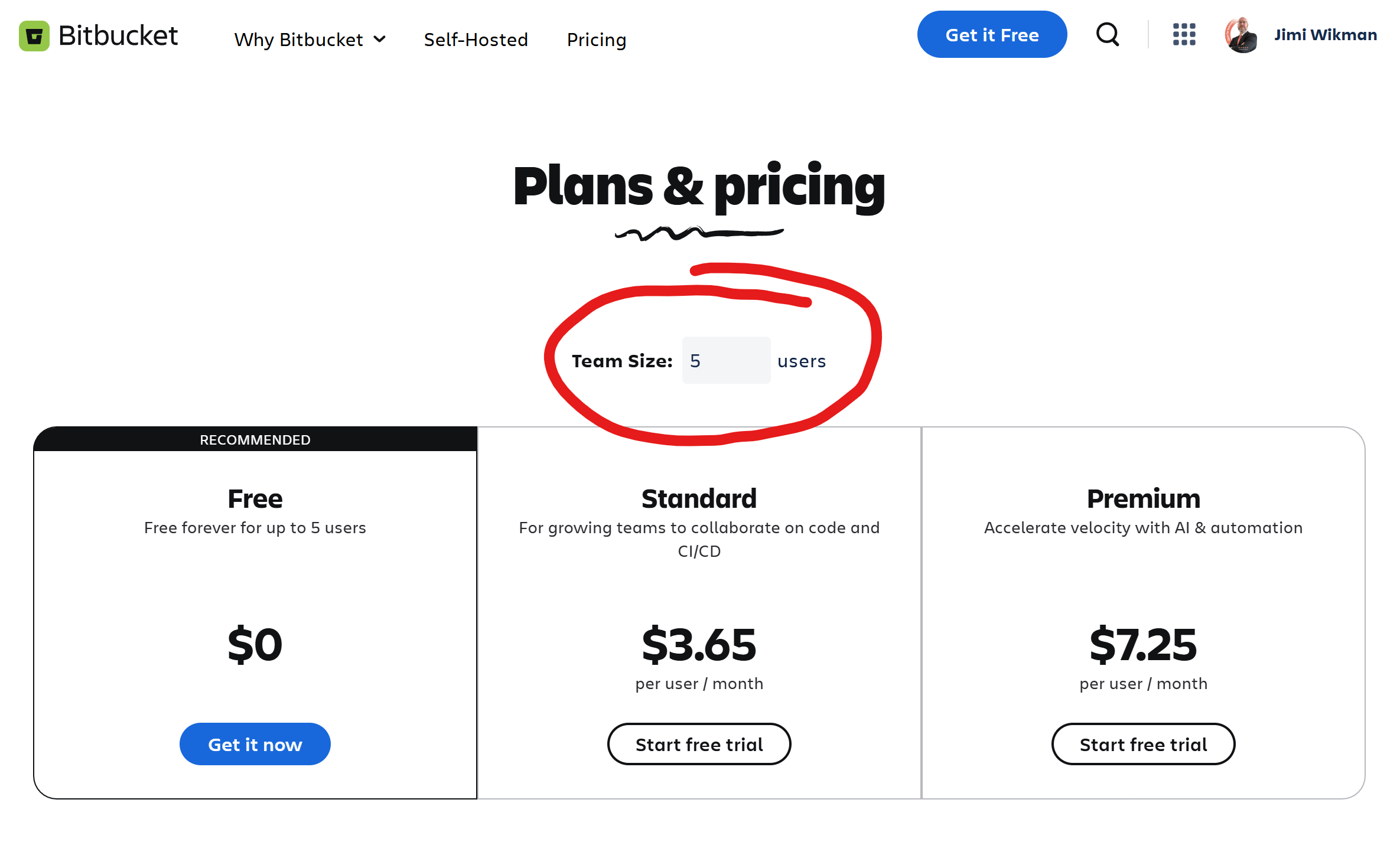Expand the Why Bitbucket chevron
The height and width of the screenshot is (842, 1400).
tap(380, 40)
